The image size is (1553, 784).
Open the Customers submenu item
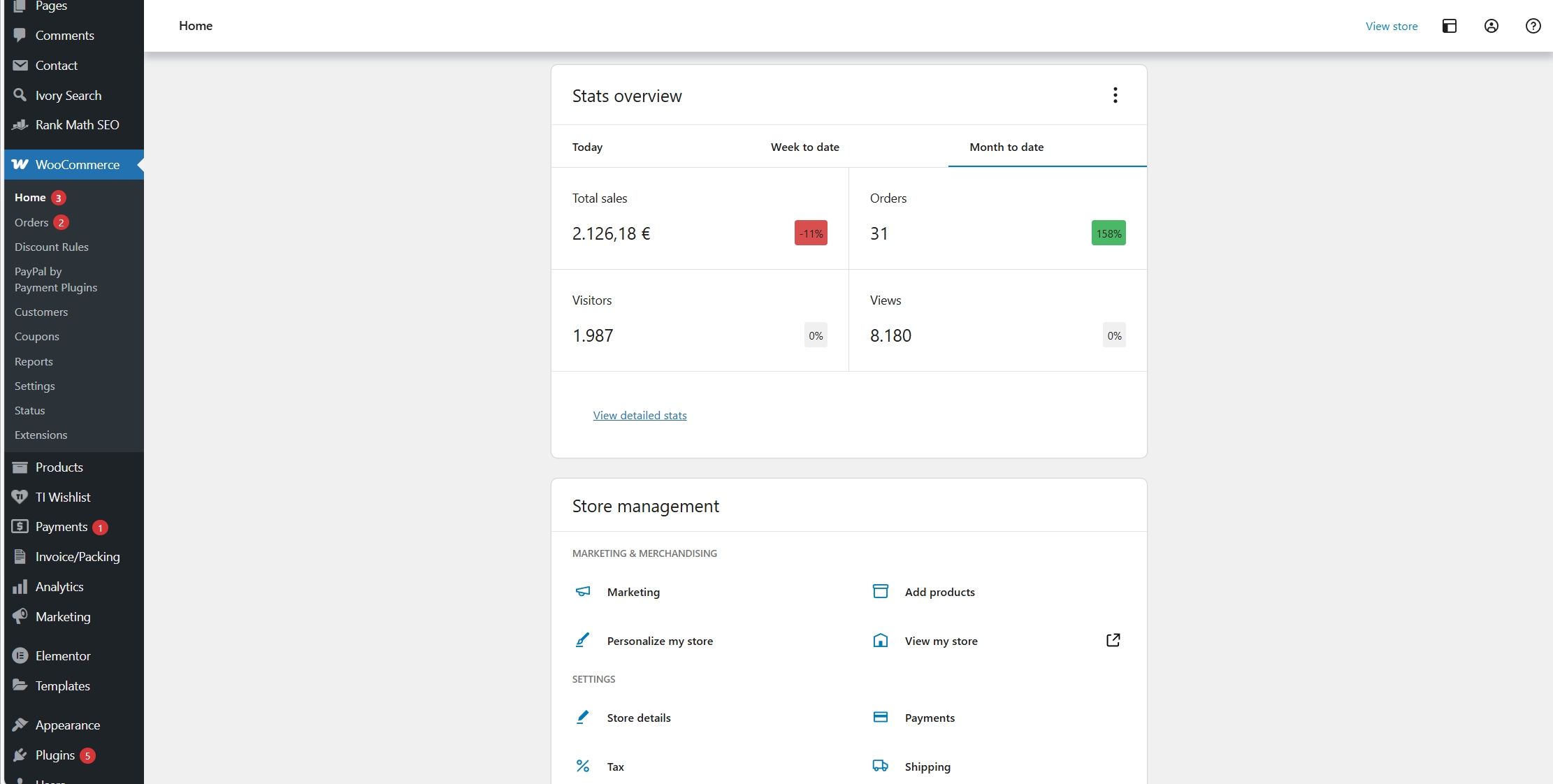[x=41, y=312]
